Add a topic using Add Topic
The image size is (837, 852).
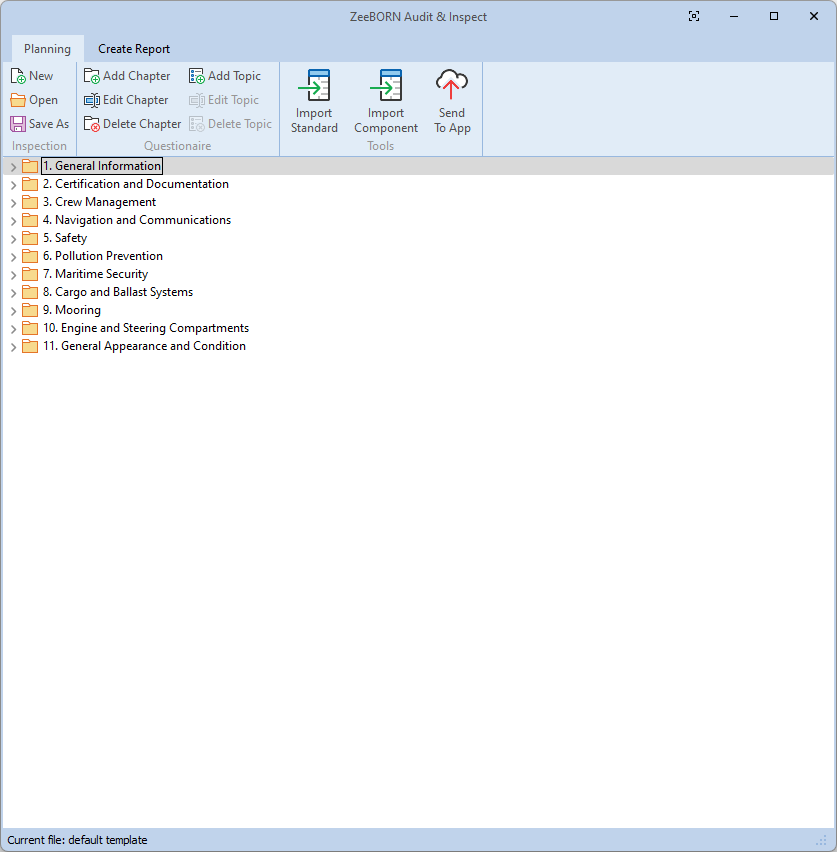pos(225,76)
